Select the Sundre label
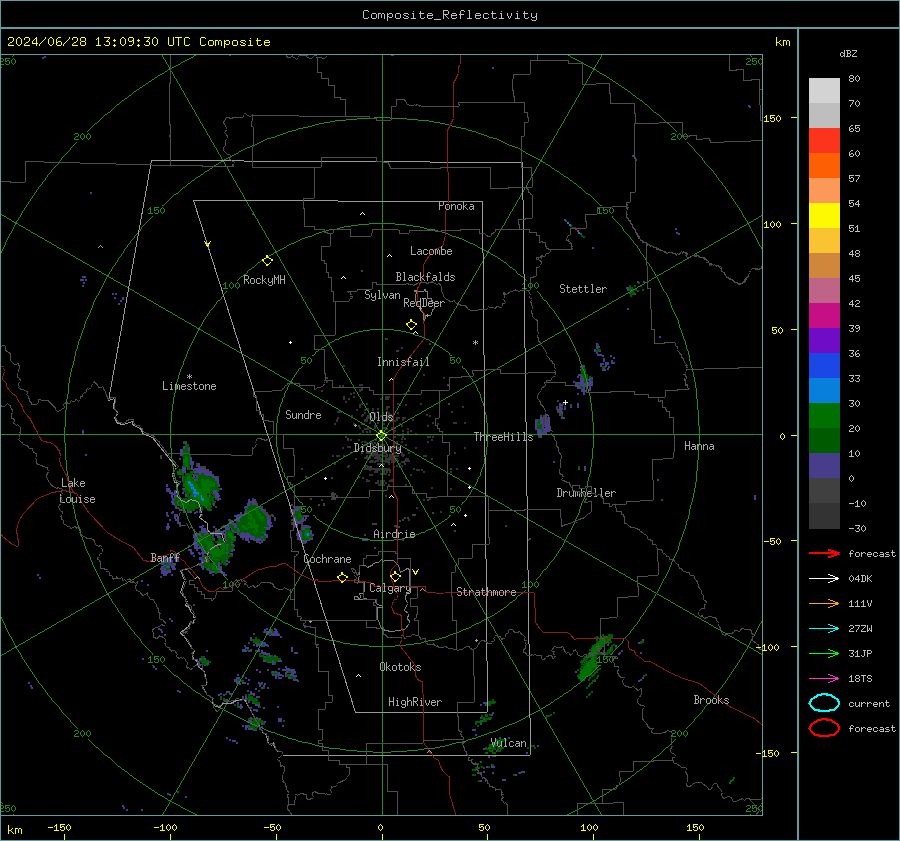The height and width of the screenshot is (841, 900). coord(303,415)
